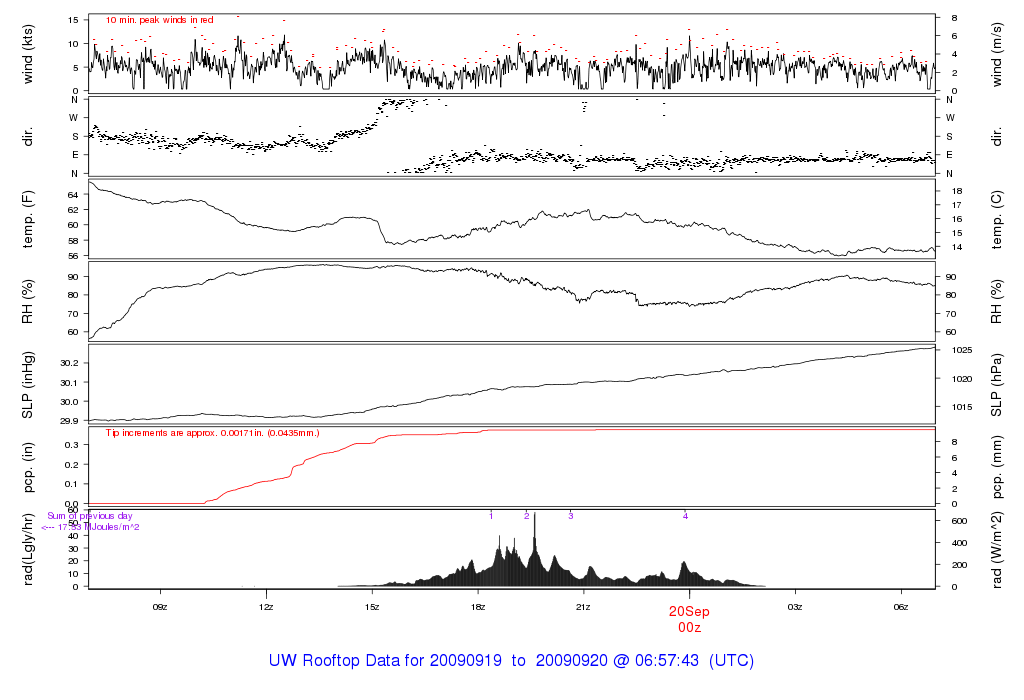The height and width of the screenshot is (700, 1024).
Task: Click the 'rad(Lgly/hr)' axis label
Action: coord(27,549)
